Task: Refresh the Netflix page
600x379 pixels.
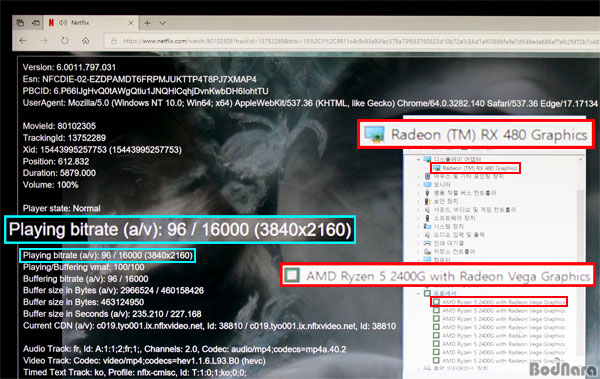Action: (65, 41)
